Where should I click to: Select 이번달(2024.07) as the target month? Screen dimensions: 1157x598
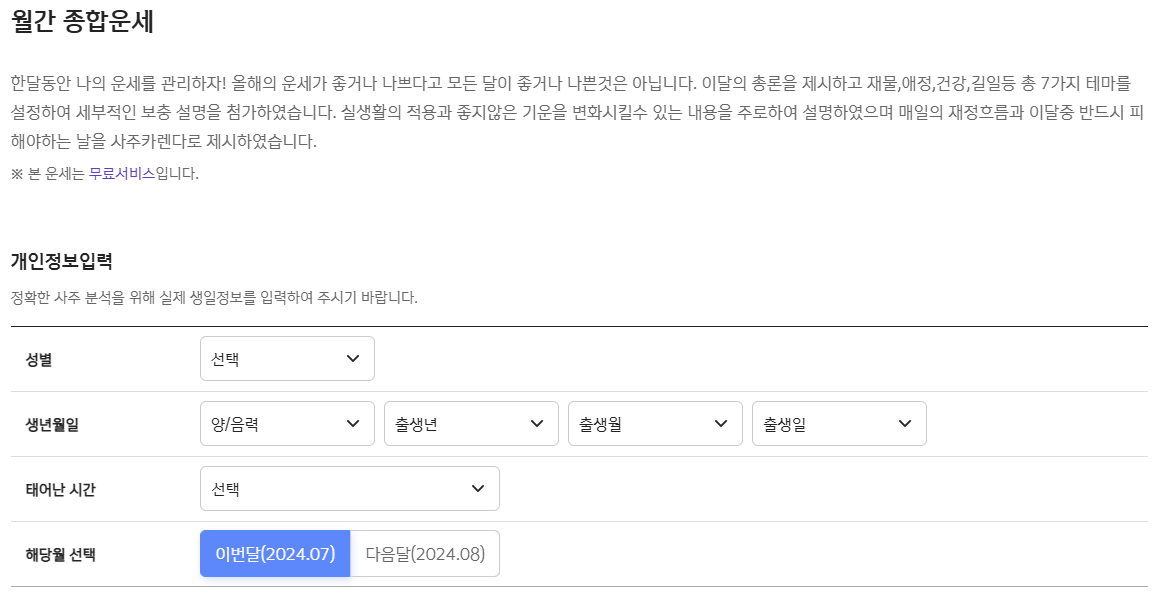(x=275, y=553)
